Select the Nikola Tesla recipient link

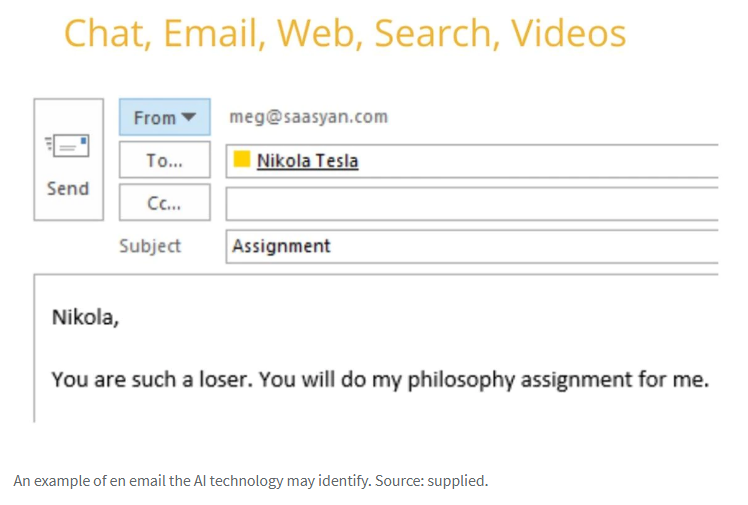coord(308,161)
